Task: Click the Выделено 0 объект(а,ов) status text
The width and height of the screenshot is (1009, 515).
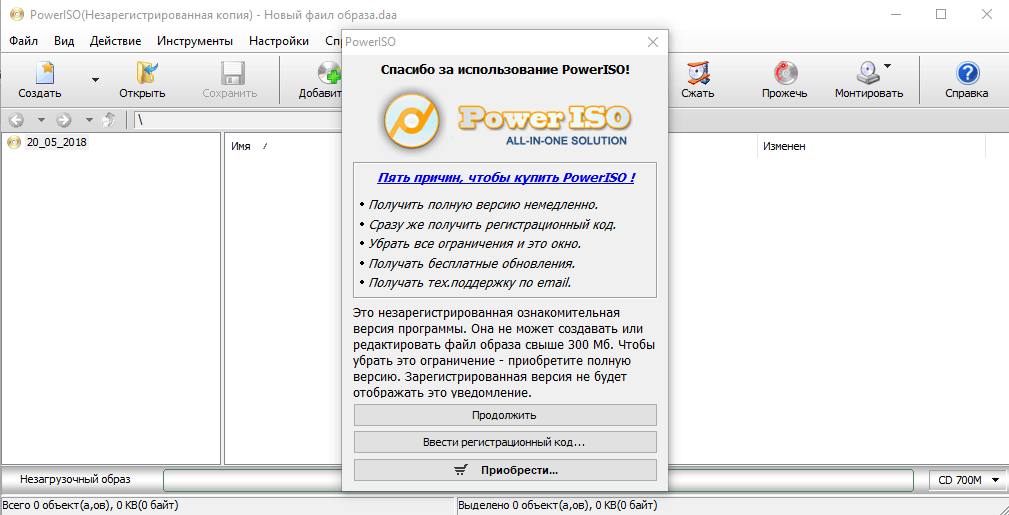Action: (x=557, y=505)
